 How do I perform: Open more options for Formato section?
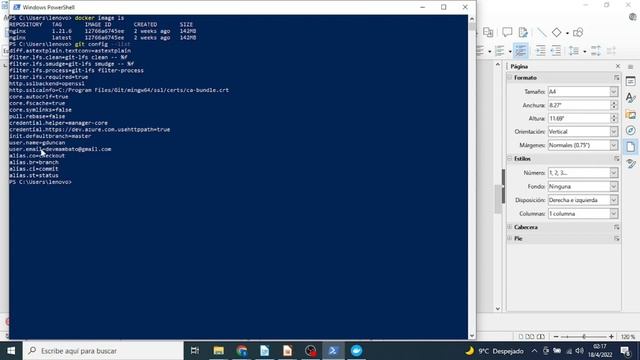(616, 78)
